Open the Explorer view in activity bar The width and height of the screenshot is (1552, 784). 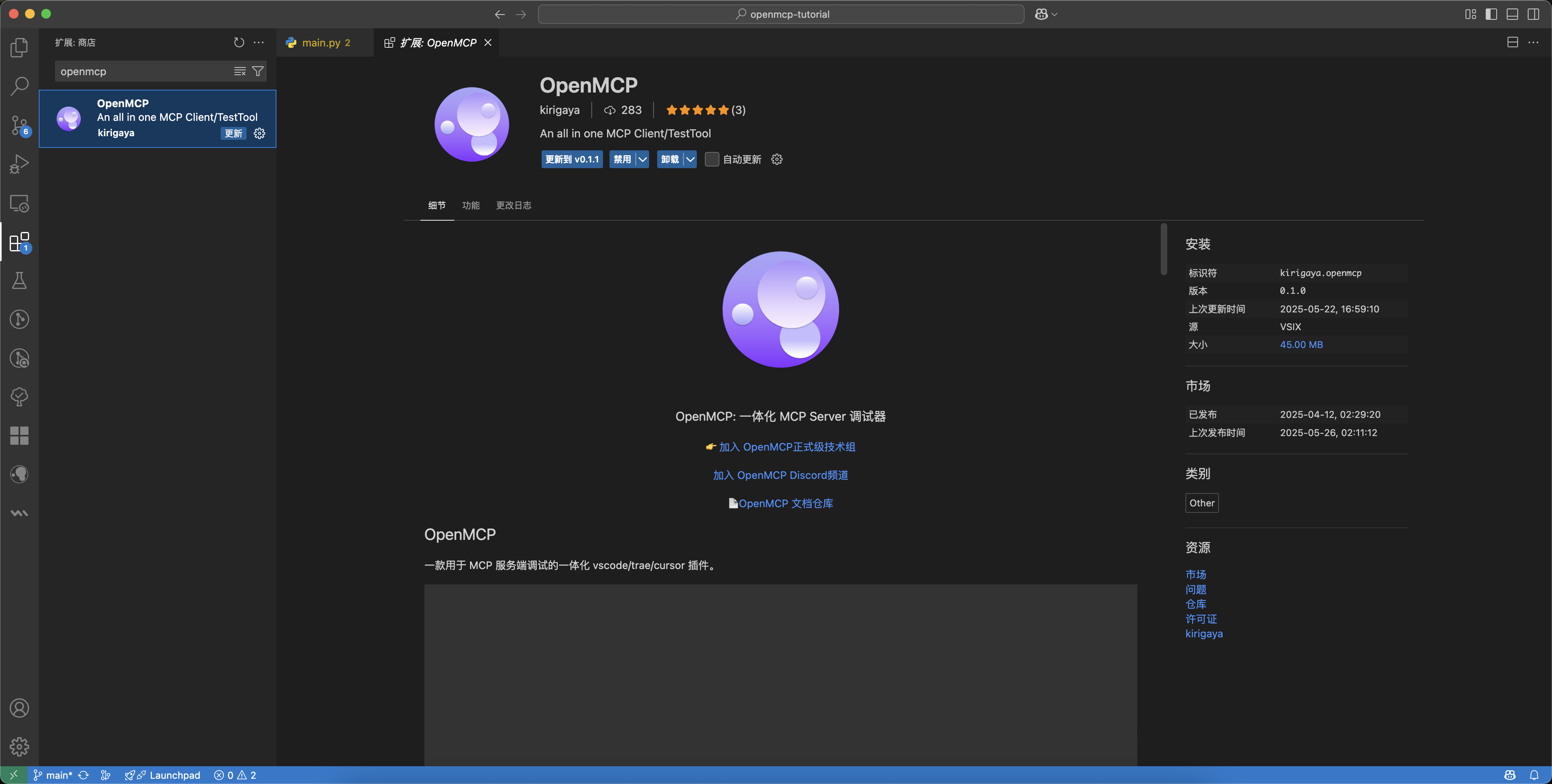(19, 48)
